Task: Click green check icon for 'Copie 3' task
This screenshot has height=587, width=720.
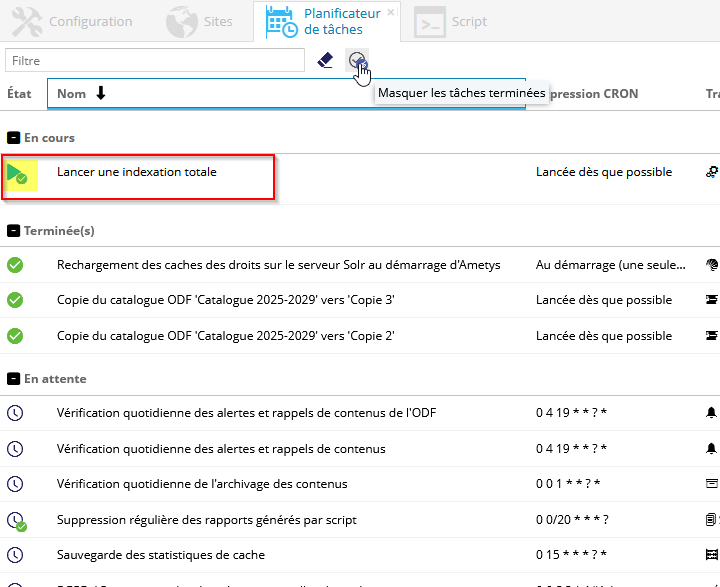Action: click(x=15, y=300)
